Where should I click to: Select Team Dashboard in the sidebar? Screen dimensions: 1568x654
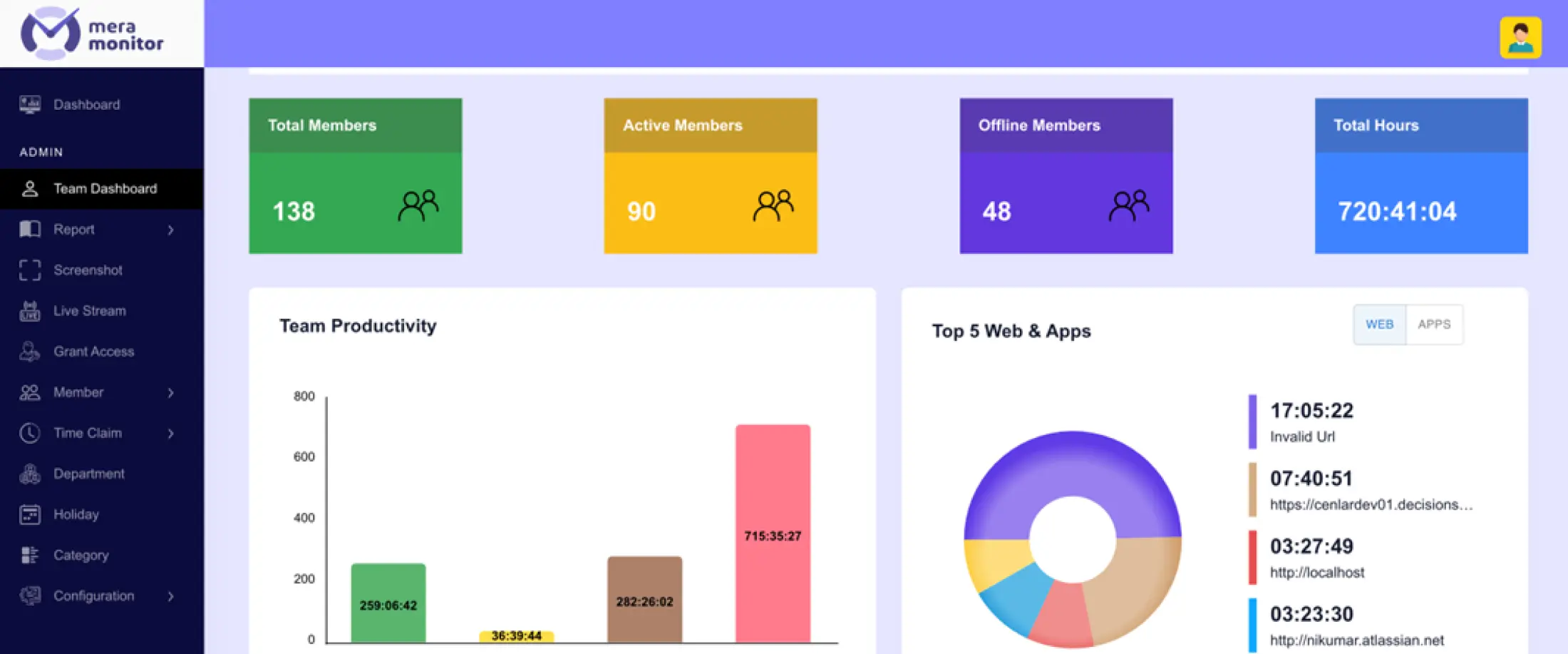(x=105, y=189)
